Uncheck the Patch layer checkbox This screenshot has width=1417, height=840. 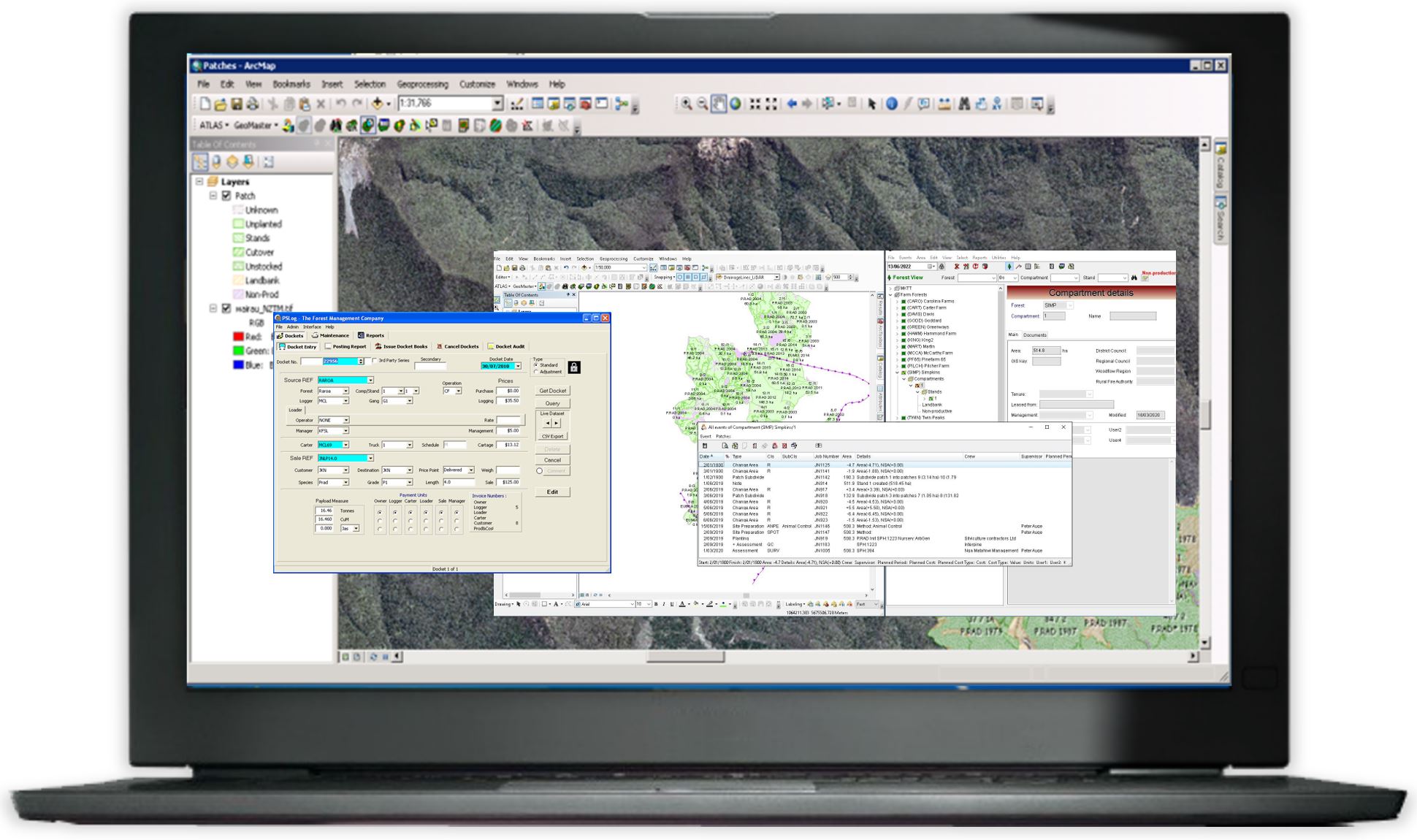(226, 196)
